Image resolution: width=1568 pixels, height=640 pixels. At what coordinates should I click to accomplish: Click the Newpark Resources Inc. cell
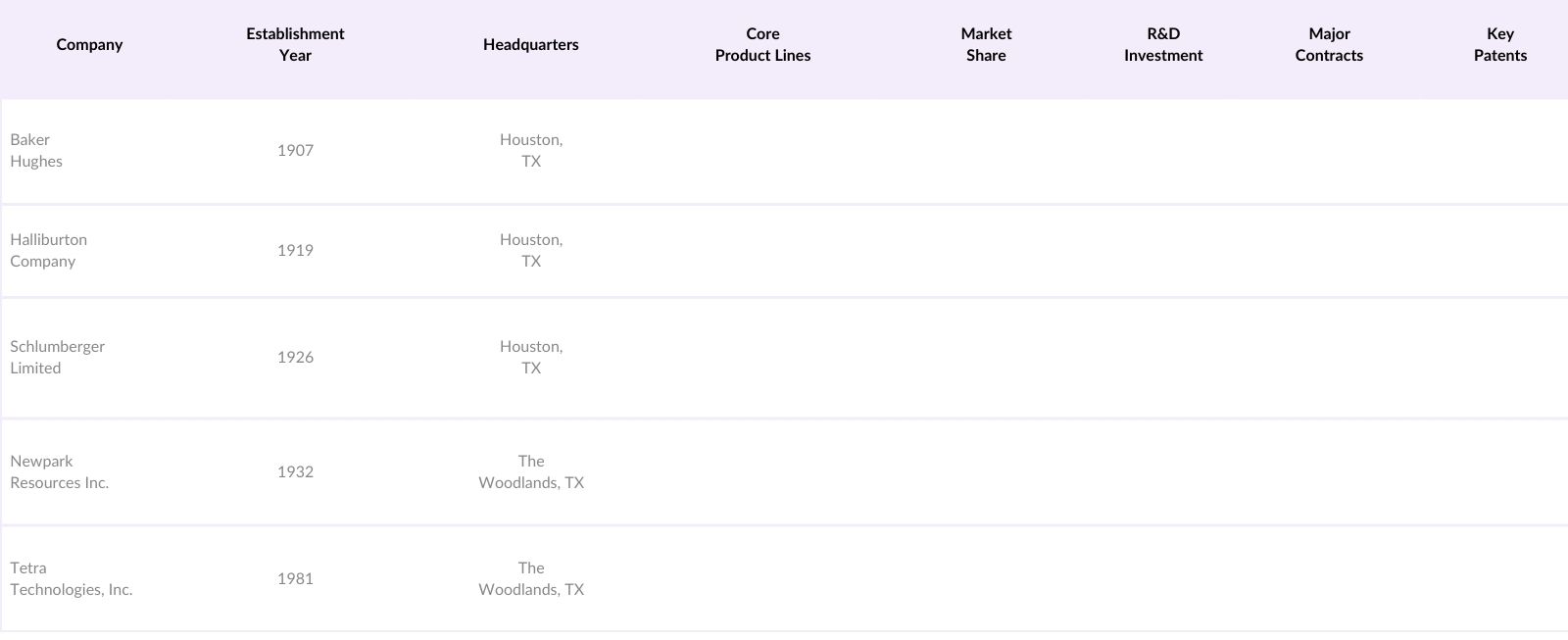pos(59,472)
